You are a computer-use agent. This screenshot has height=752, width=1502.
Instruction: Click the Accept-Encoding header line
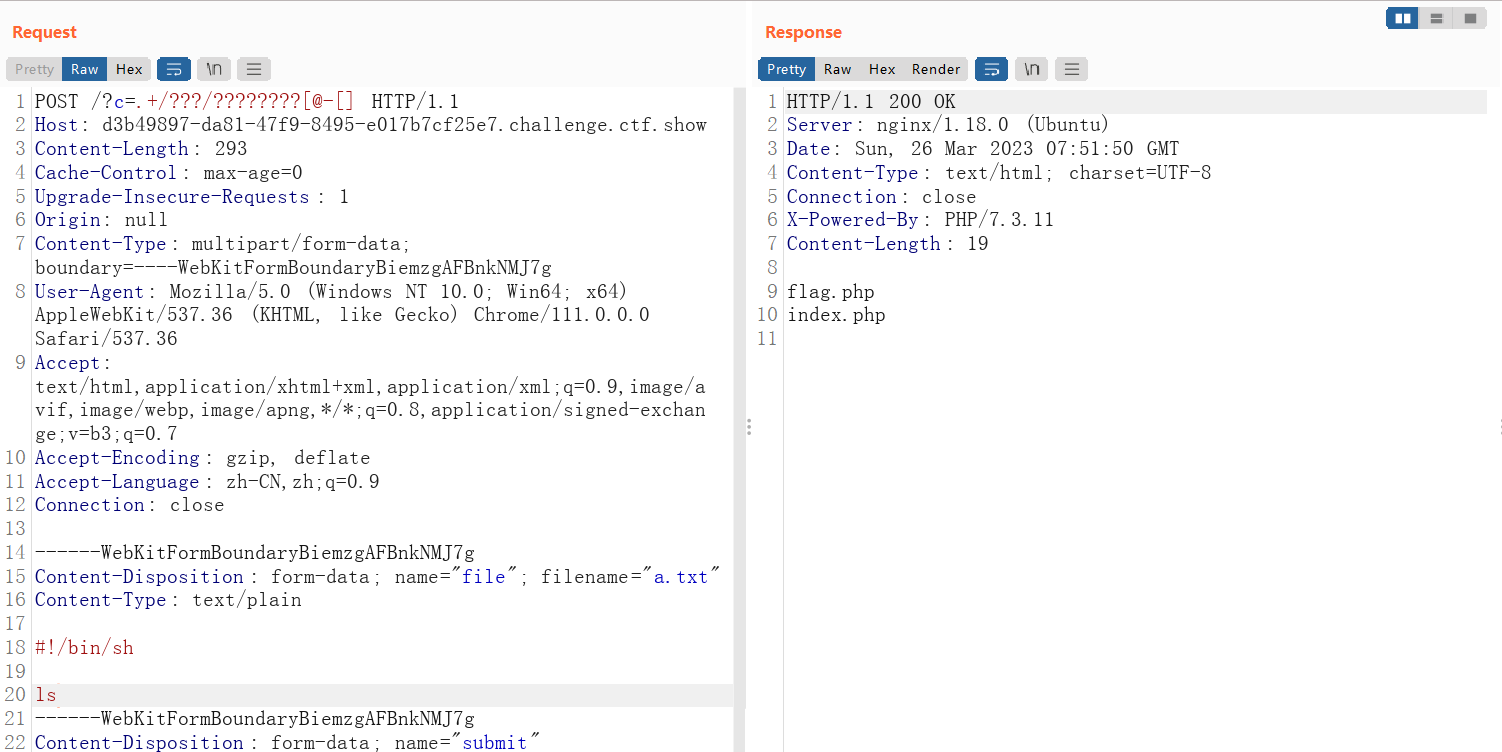click(x=203, y=458)
